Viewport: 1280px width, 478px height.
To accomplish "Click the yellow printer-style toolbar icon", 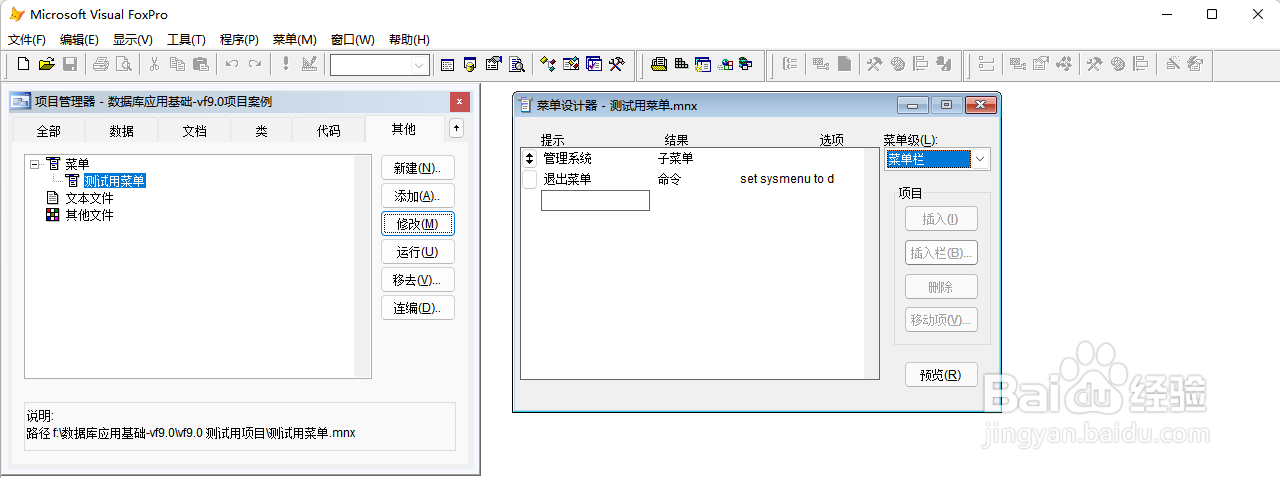I will pos(659,64).
